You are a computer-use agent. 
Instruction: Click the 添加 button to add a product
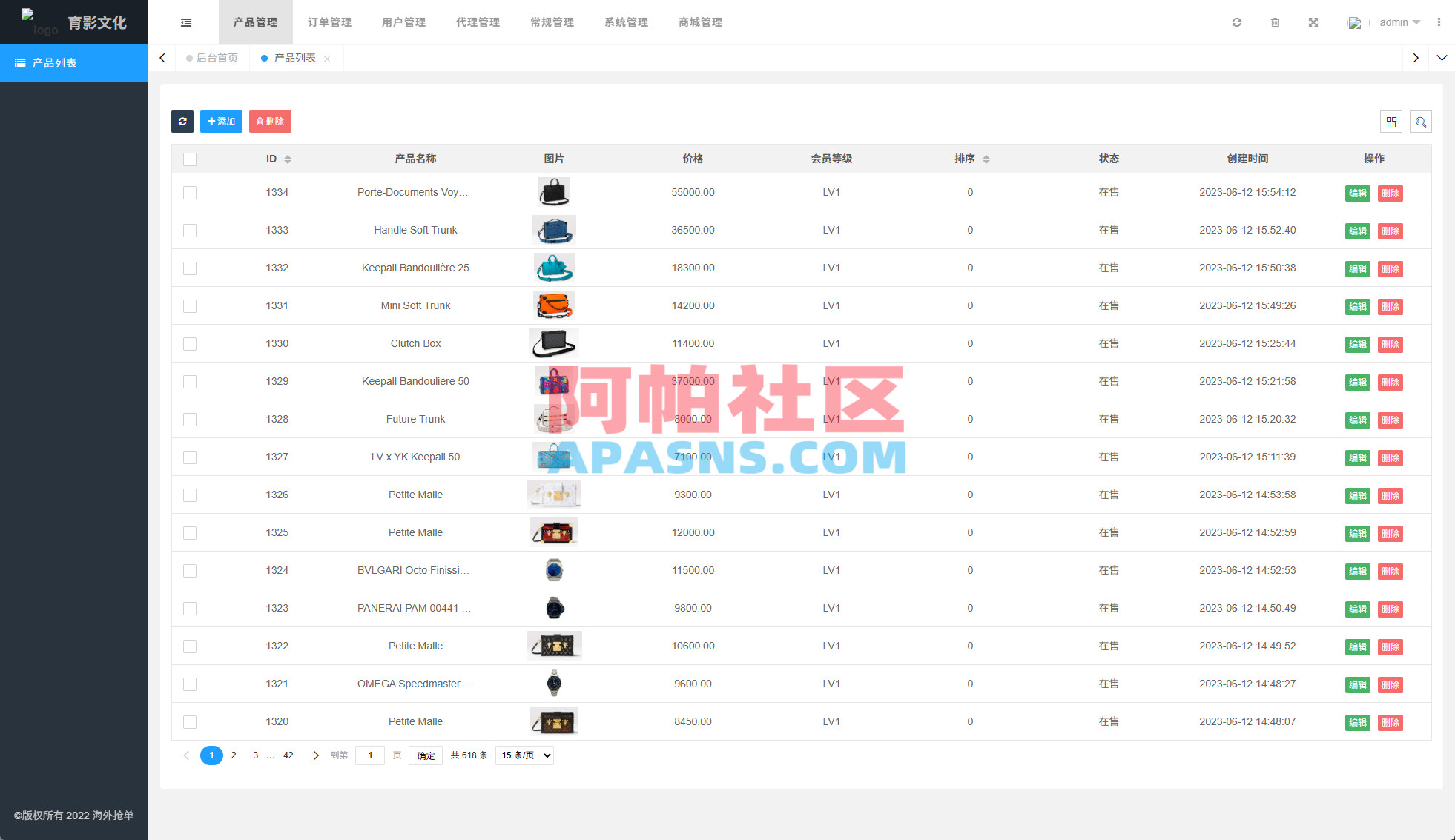221,122
